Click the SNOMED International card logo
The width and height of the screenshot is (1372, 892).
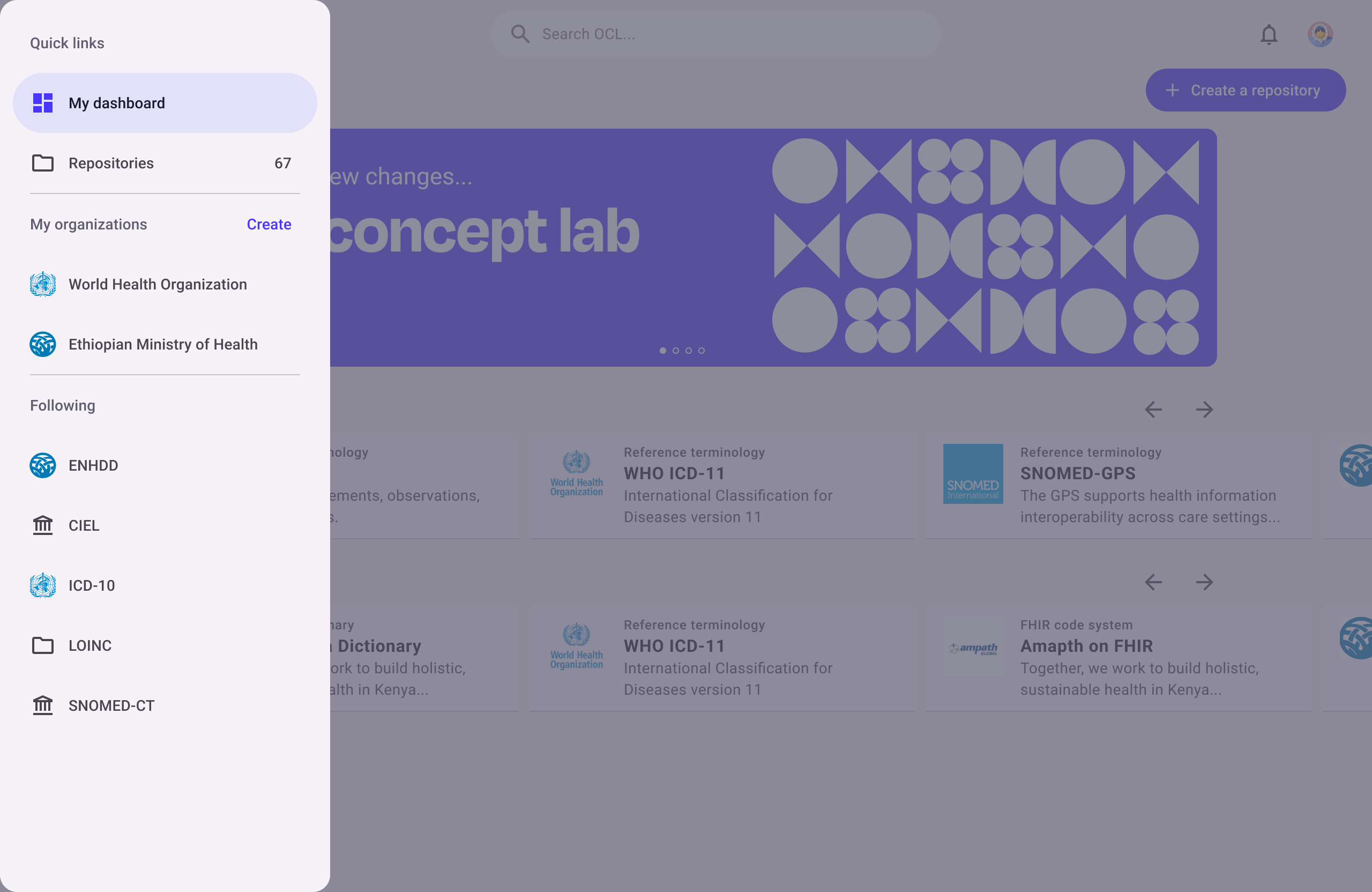click(973, 473)
